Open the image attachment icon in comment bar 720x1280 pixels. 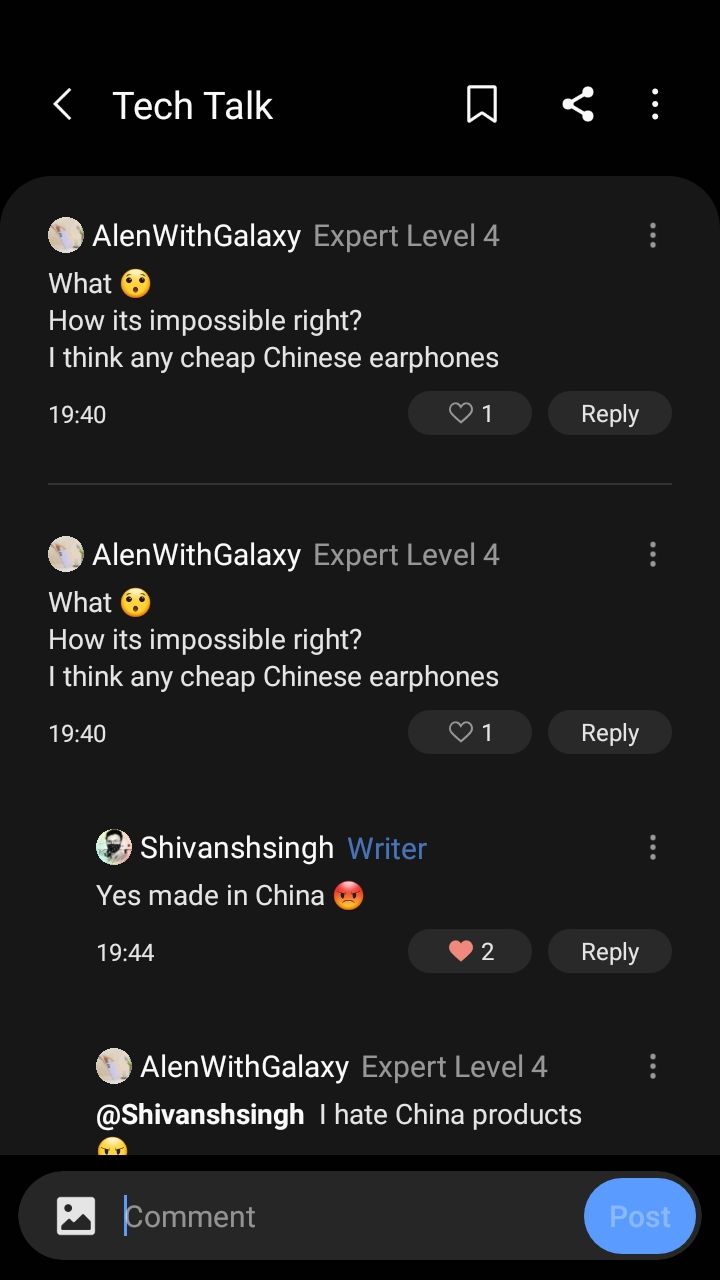click(x=75, y=1216)
